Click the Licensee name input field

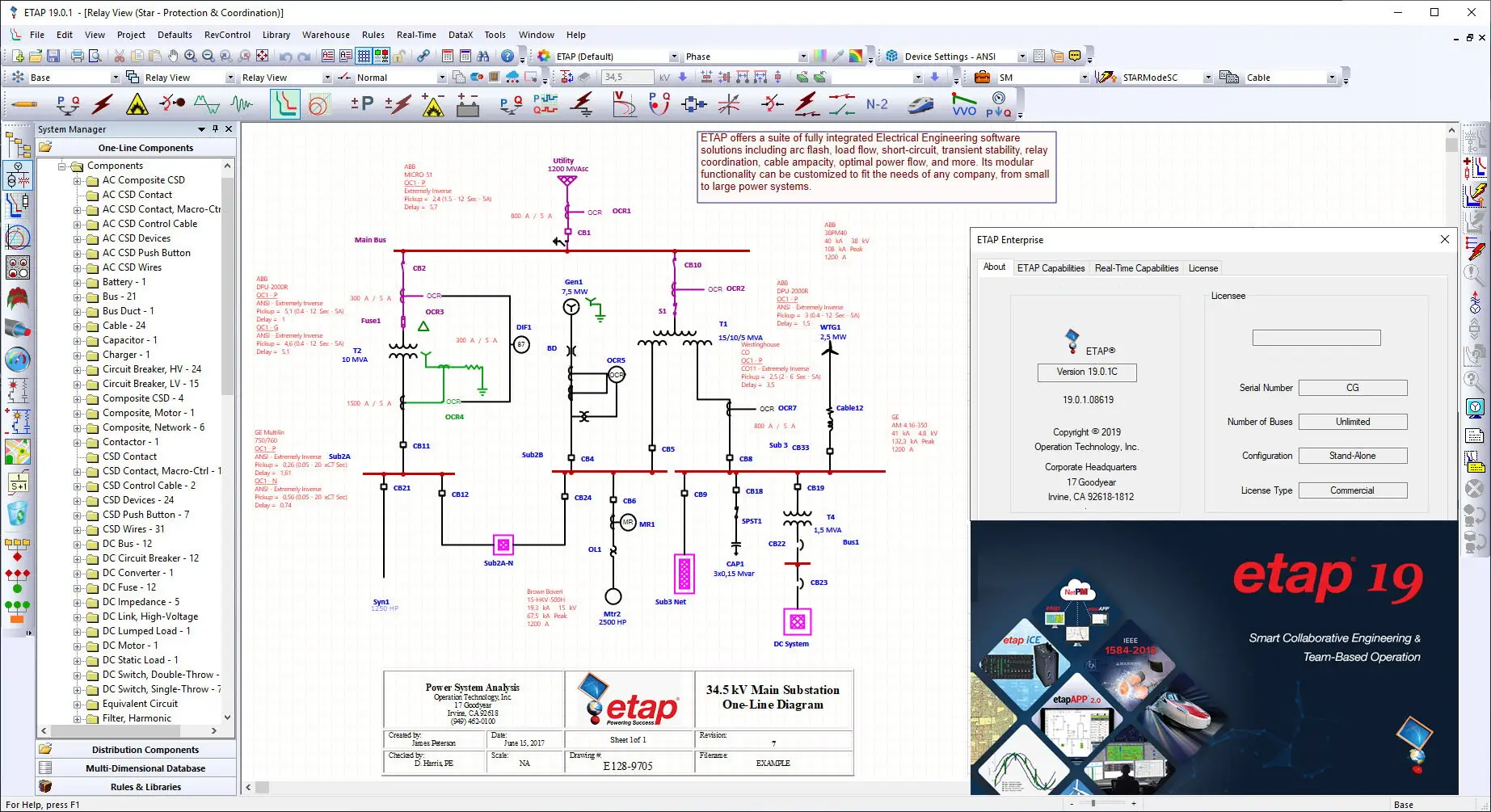click(1316, 338)
